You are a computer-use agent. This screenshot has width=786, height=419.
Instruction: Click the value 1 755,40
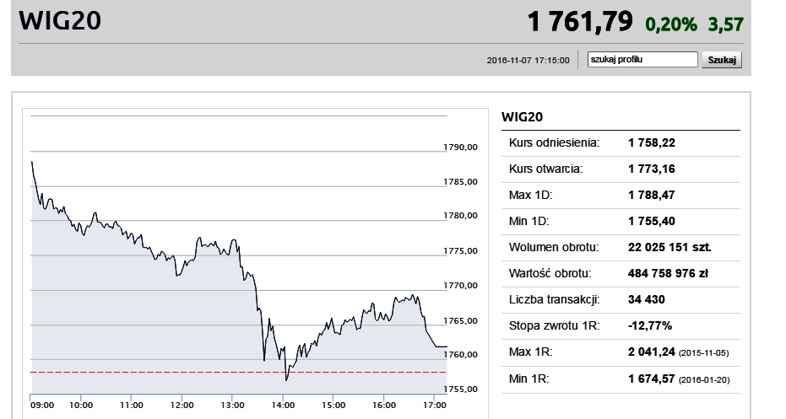tap(651, 221)
